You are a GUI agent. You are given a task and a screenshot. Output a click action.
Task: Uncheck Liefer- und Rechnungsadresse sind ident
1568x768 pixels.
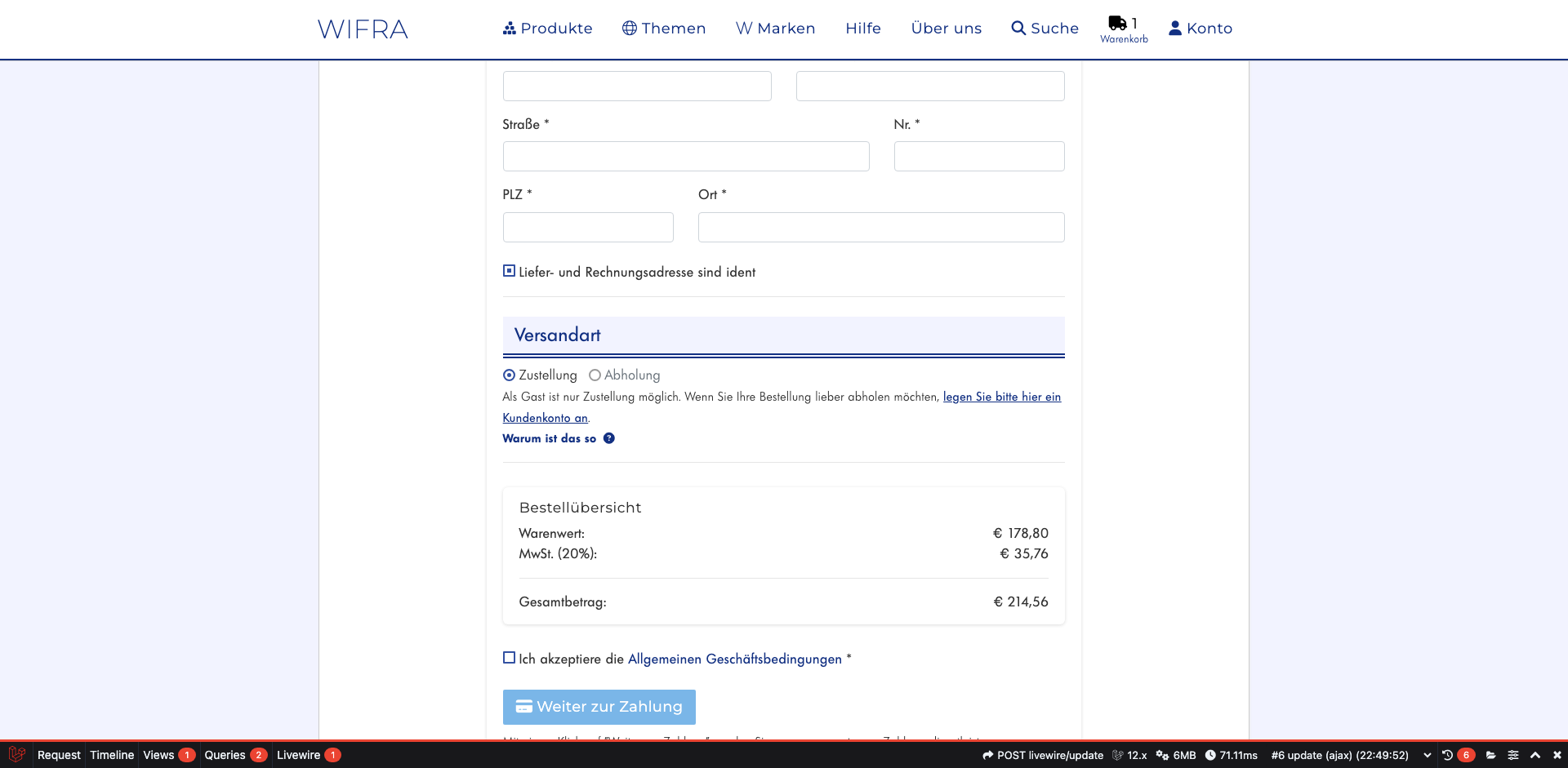pyautogui.click(x=508, y=270)
